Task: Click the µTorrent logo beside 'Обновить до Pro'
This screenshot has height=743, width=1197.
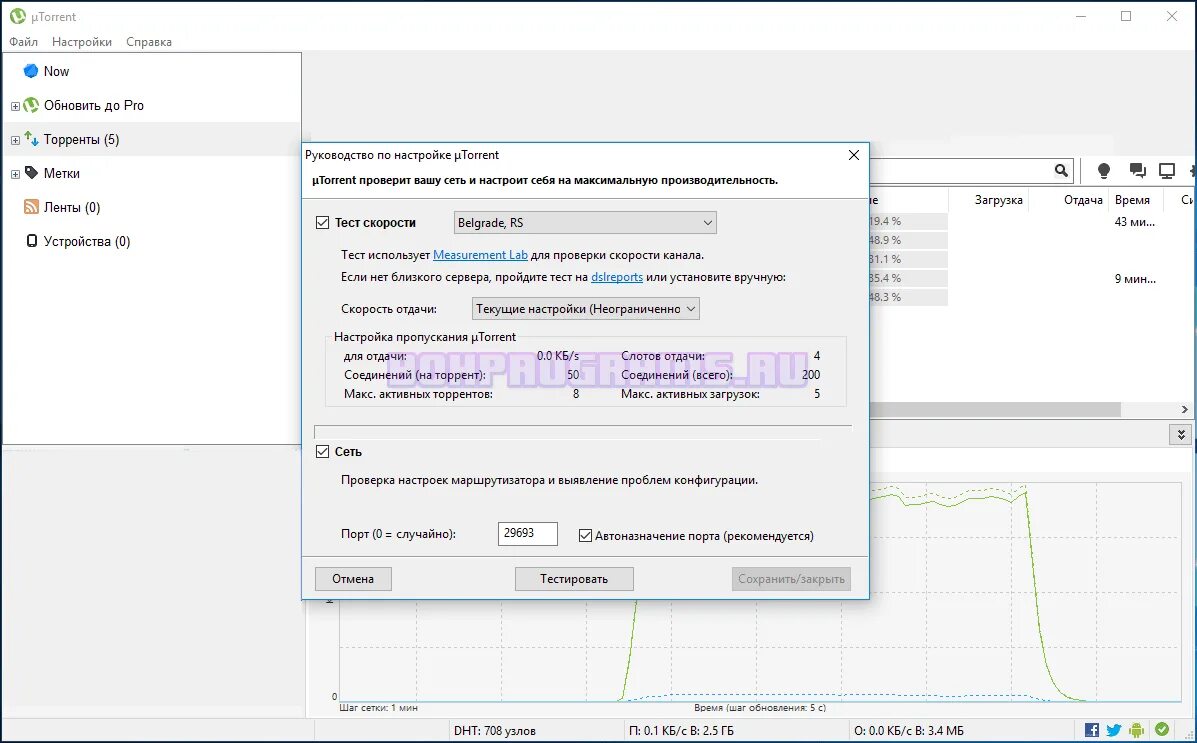Action: (31, 105)
